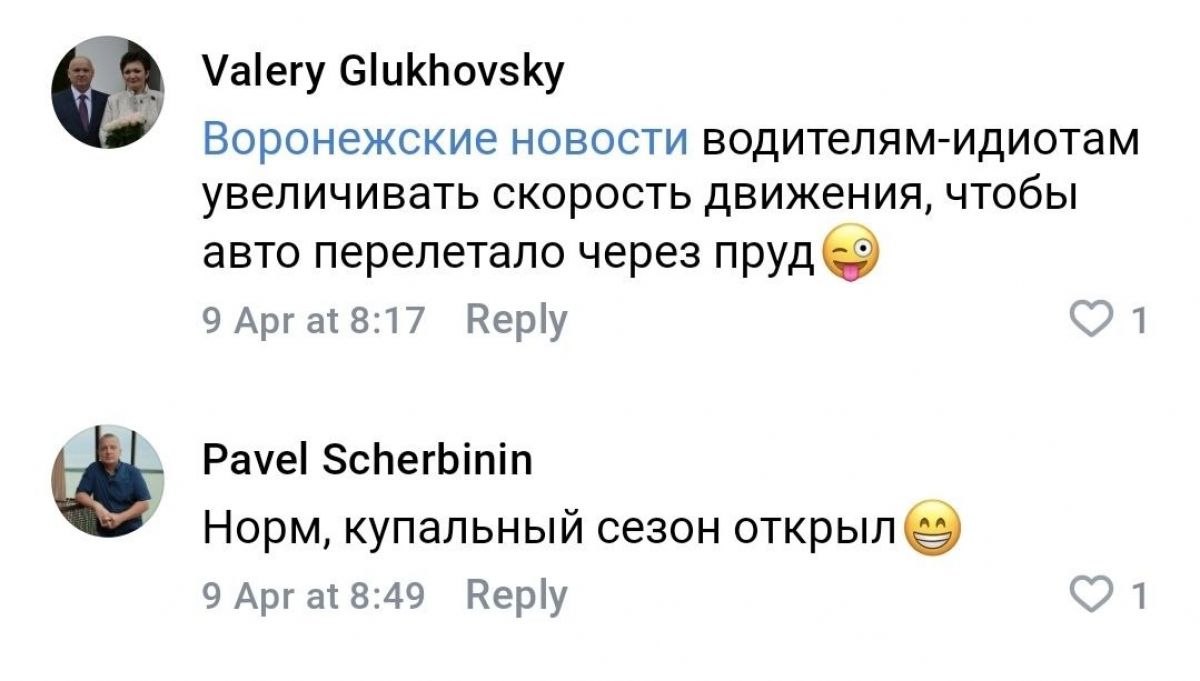
Task: Open Valery Glukhovsky's profile picture
Action: click(x=108, y=92)
